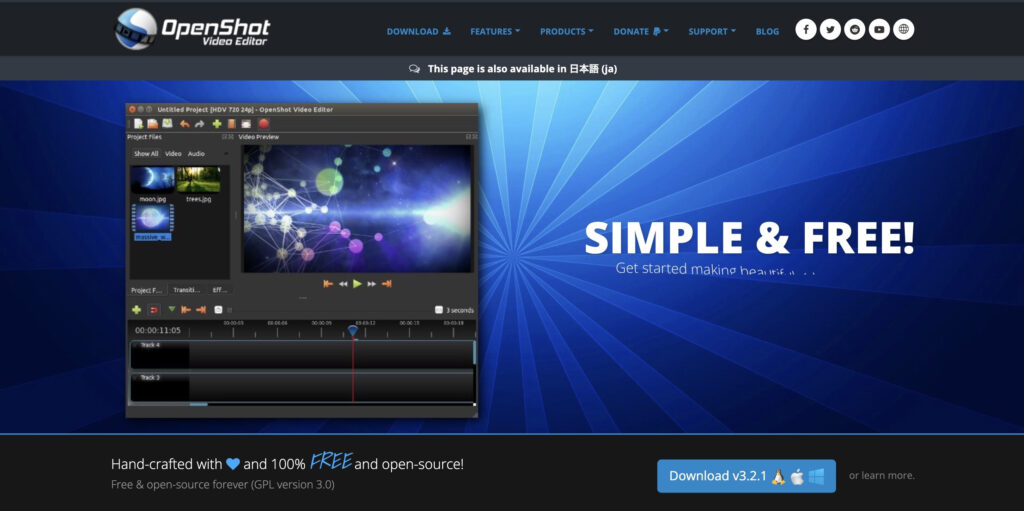
Task: Click Next Marker icon in timeline toolbar
Action: pyautogui.click(x=201, y=310)
